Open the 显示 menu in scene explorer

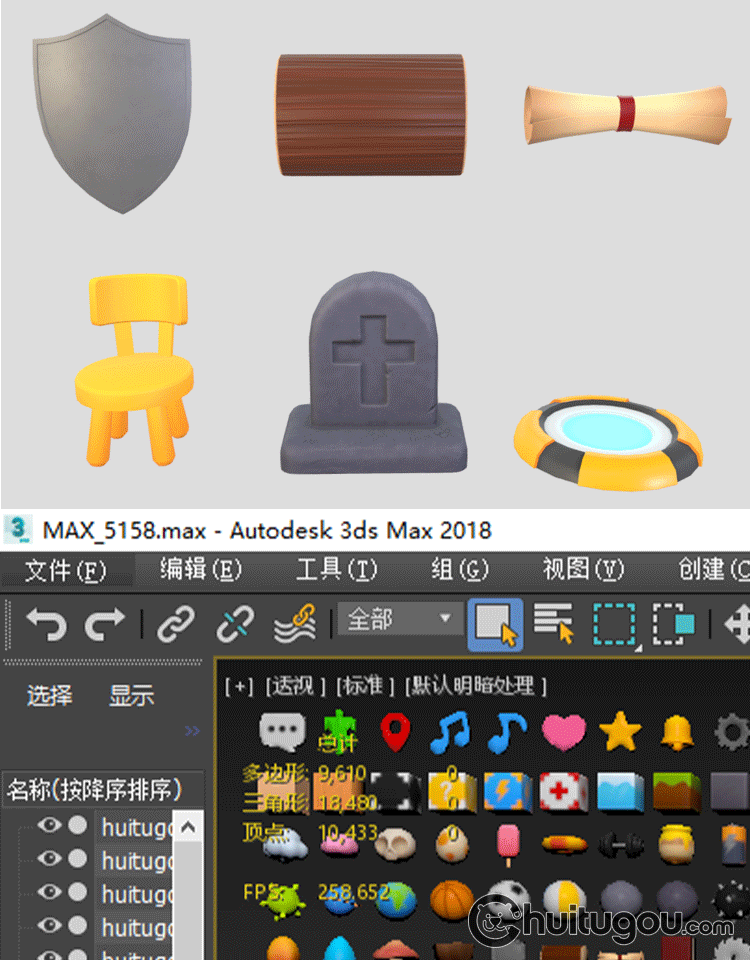[132, 696]
